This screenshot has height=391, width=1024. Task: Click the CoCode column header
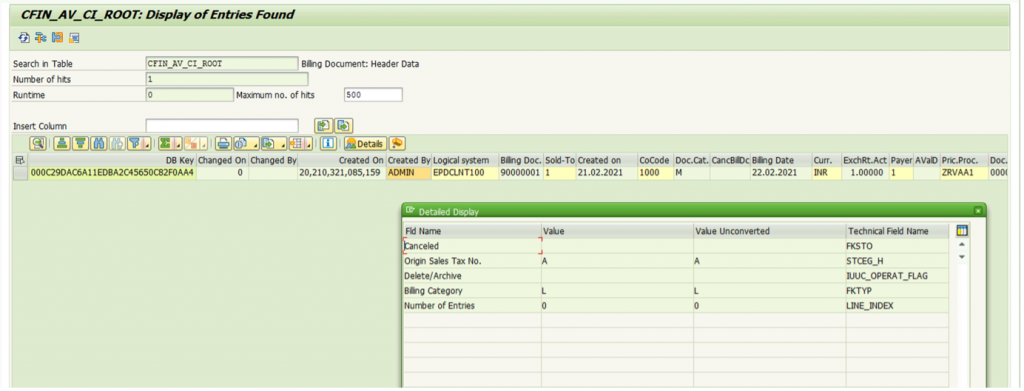coord(655,160)
